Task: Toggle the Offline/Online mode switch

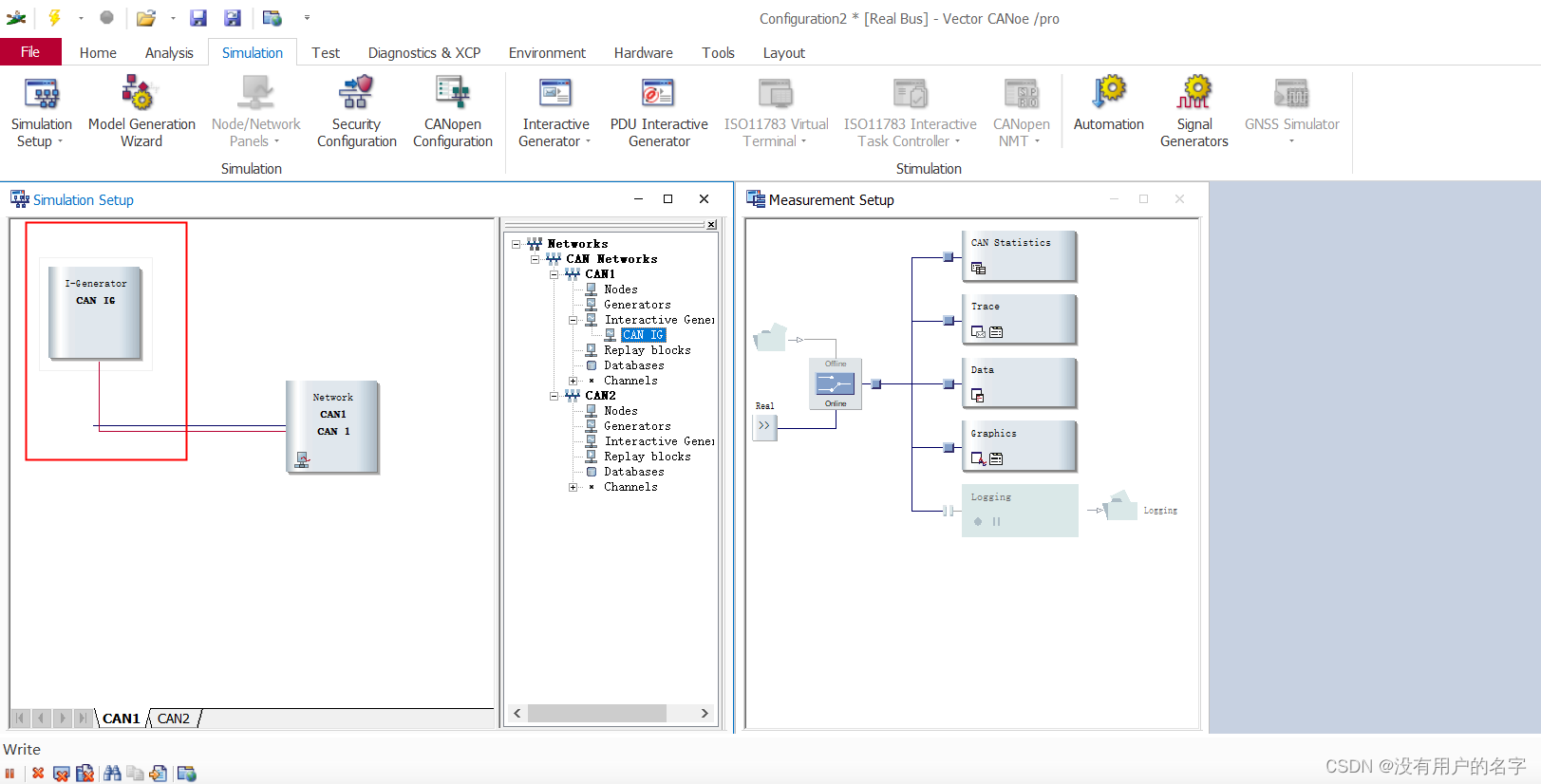Action: tap(836, 383)
